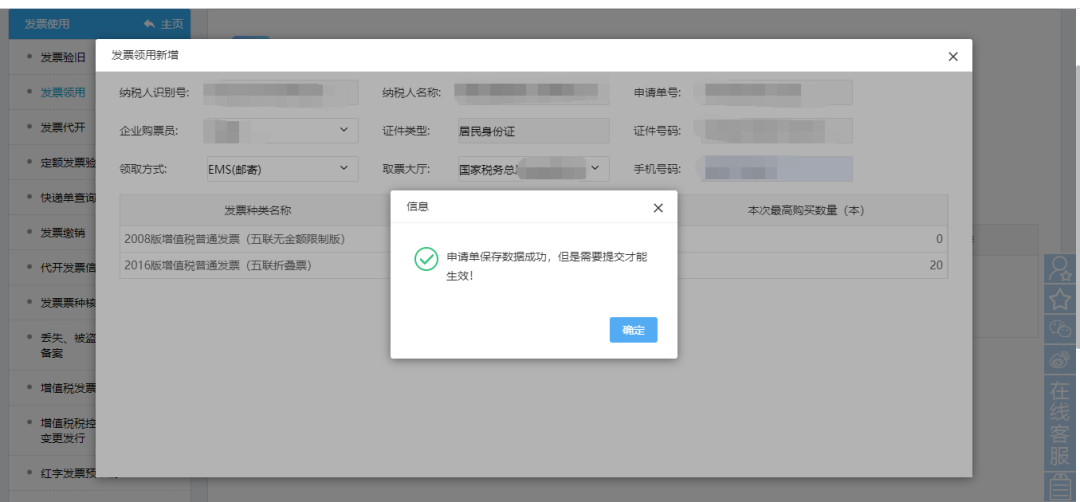
Task: Confirm the info message with 确定
Action: pyautogui.click(x=633, y=330)
